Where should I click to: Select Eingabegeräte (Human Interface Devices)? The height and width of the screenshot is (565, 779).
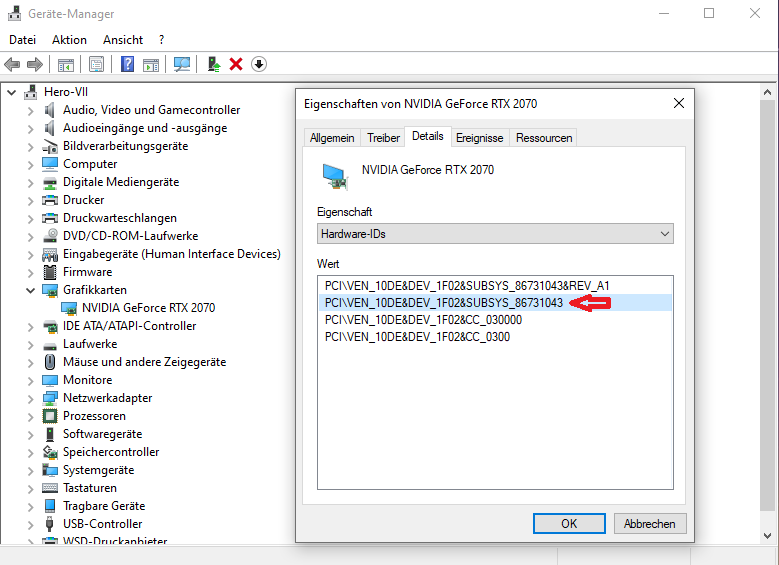(x=171, y=254)
